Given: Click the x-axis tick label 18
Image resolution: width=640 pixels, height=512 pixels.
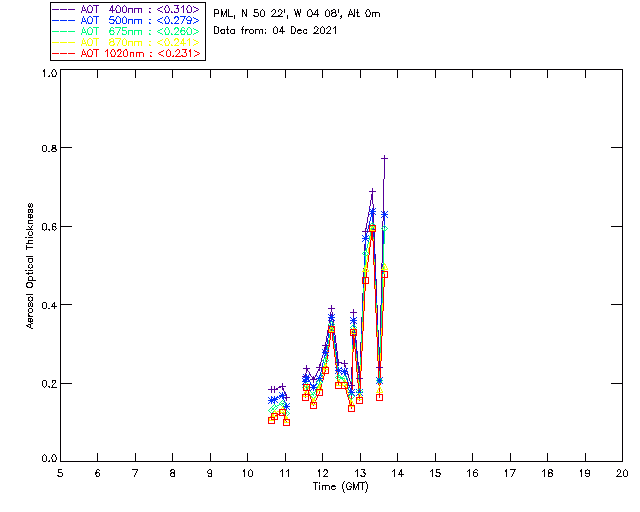Looking at the screenshot, I should [x=547, y=473].
